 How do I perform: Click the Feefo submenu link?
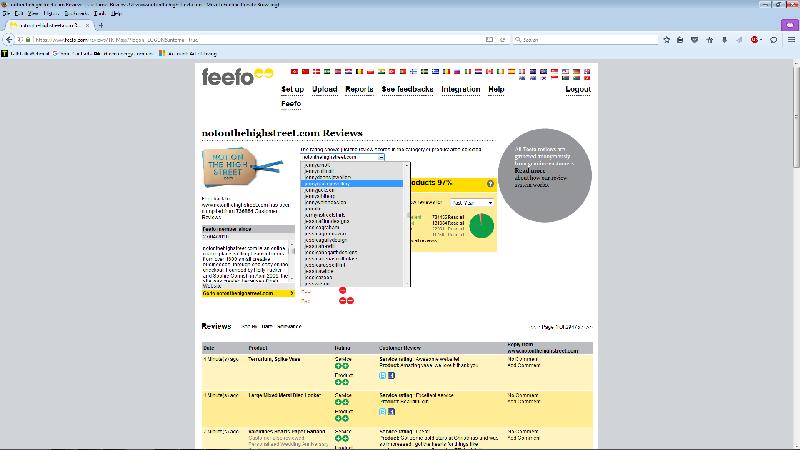[x=291, y=104]
